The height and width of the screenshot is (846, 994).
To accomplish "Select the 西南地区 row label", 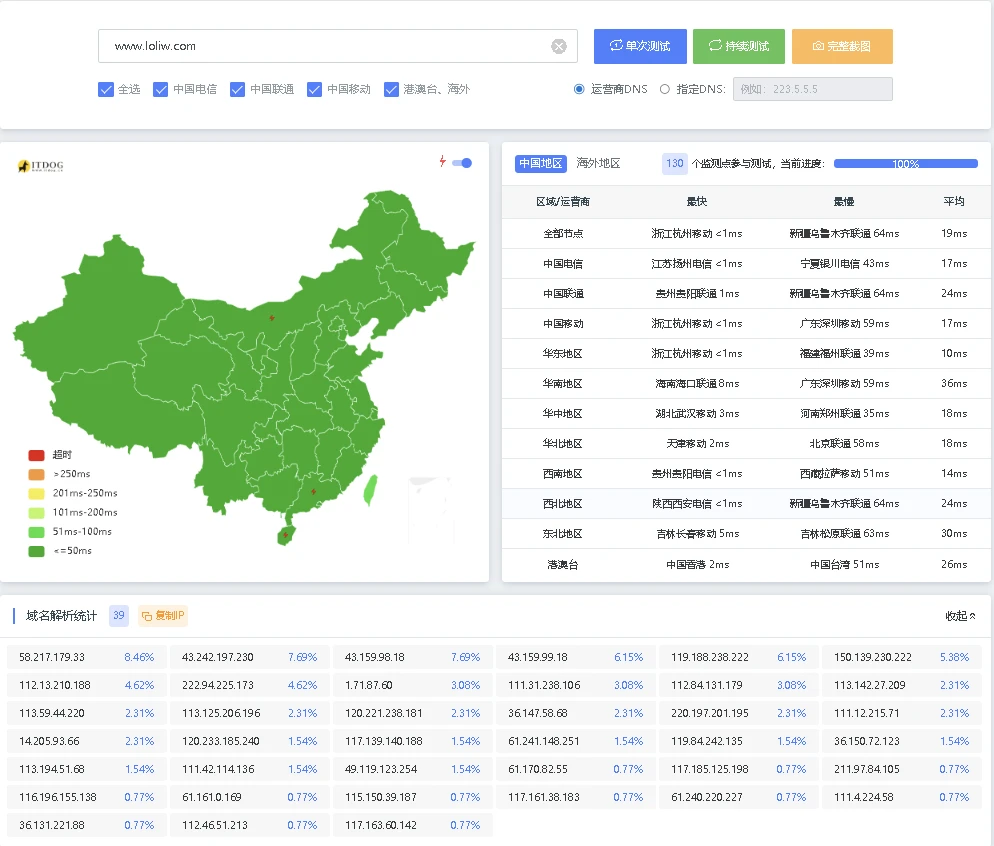I will click(x=563, y=474).
